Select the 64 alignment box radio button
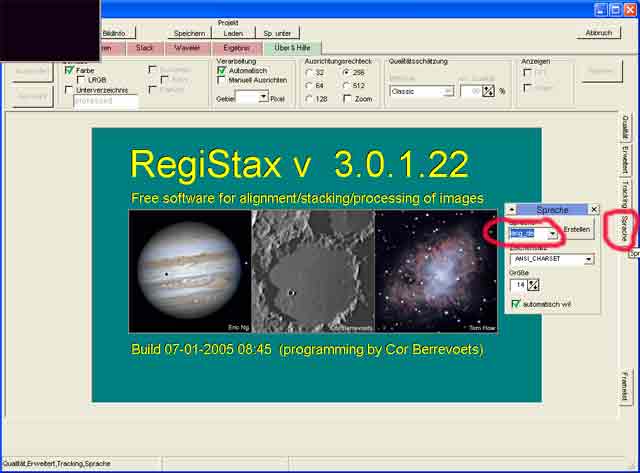Image resolution: width=640 pixels, height=473 pixels. coord(310,85)
